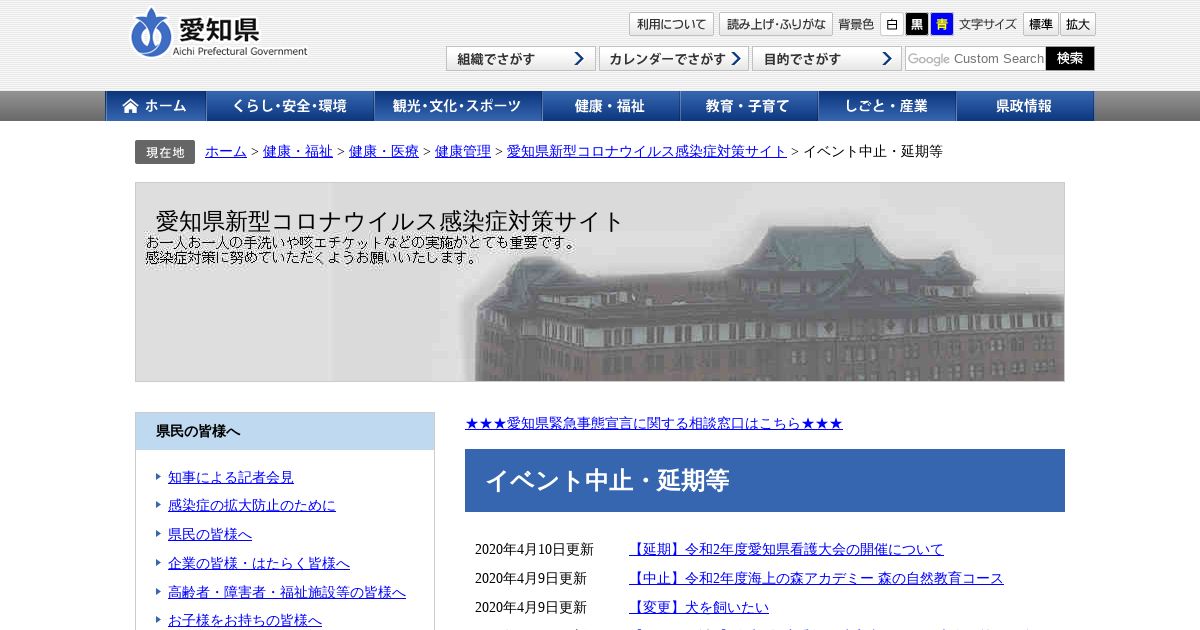
Task: Open 県民の皆様へ sidebar link
Action: coord(210,535)
